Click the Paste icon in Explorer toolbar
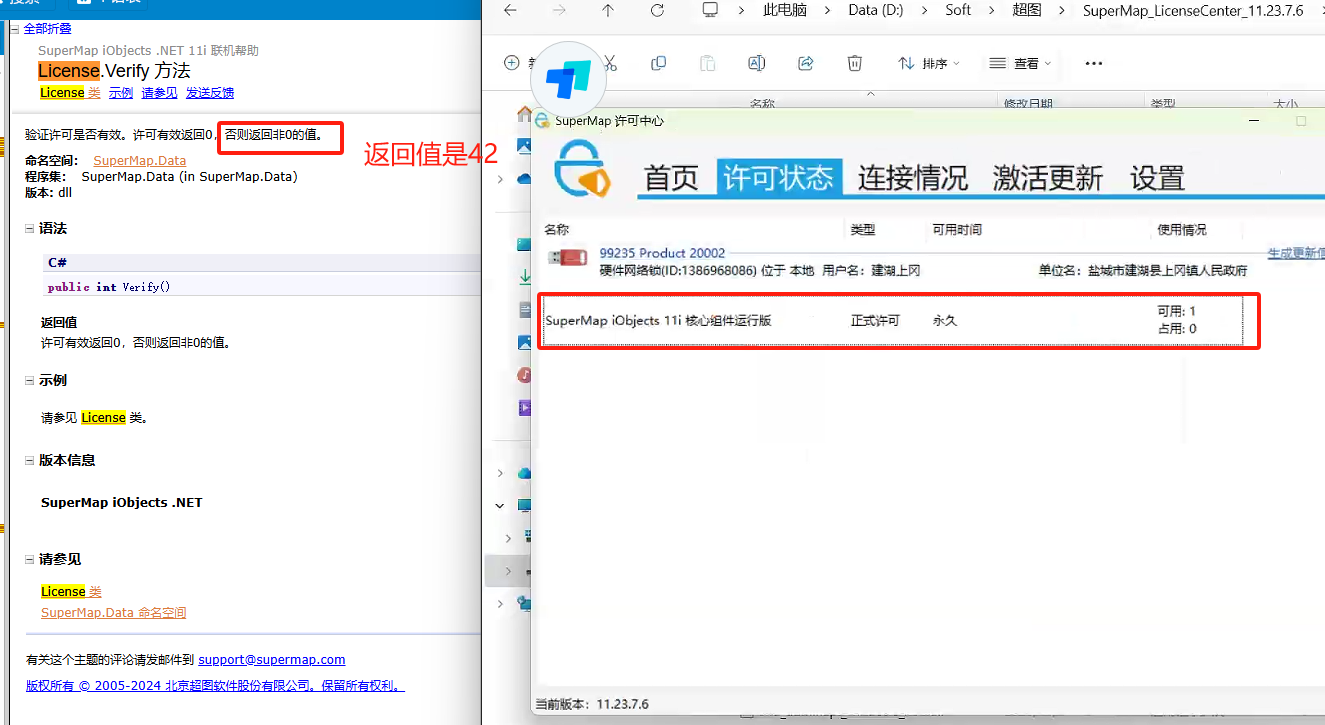Screen dimensions: 1325x725 pos(707,63)
